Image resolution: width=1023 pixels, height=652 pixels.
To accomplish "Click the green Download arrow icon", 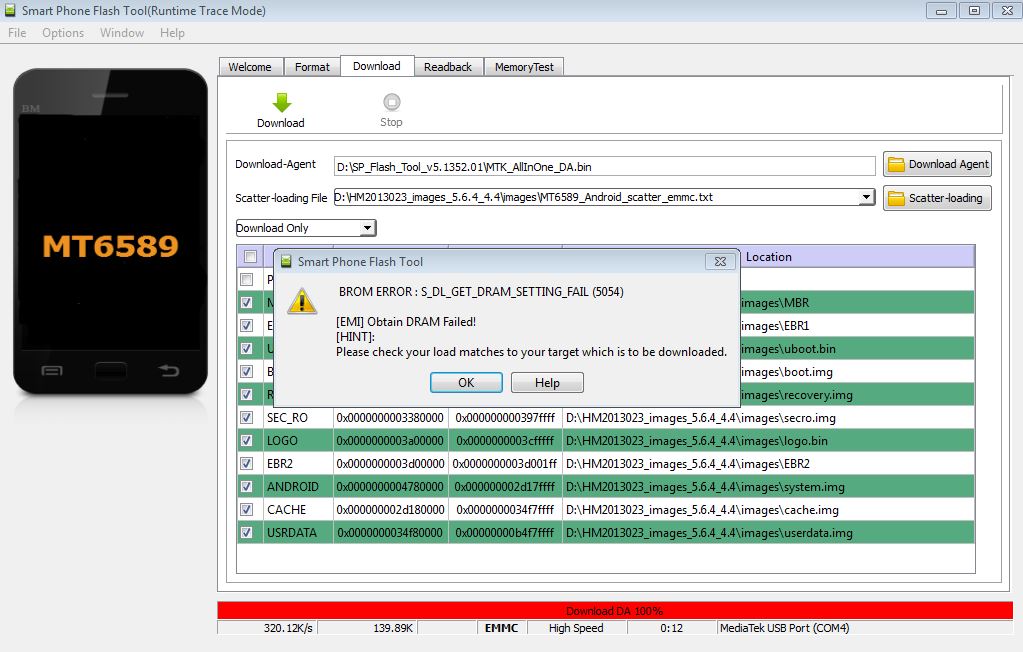I will click(x=281, y=102).
